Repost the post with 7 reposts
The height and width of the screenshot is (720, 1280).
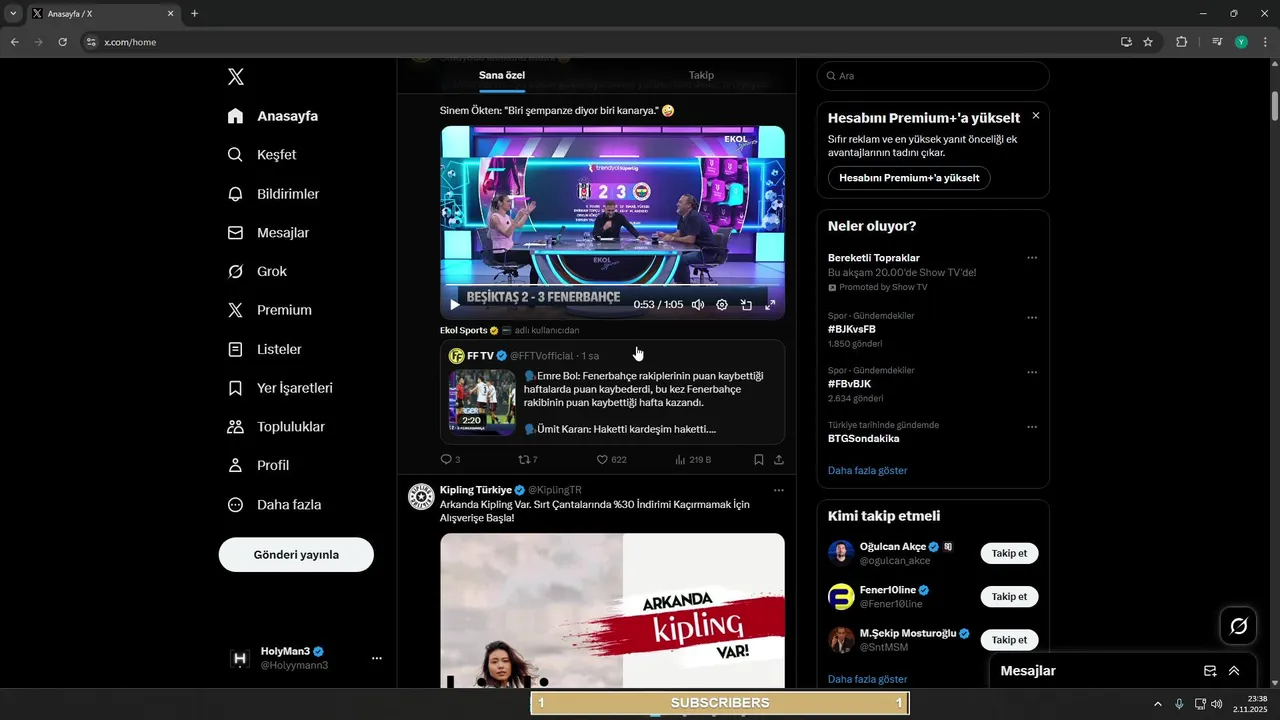click(527, 460)
